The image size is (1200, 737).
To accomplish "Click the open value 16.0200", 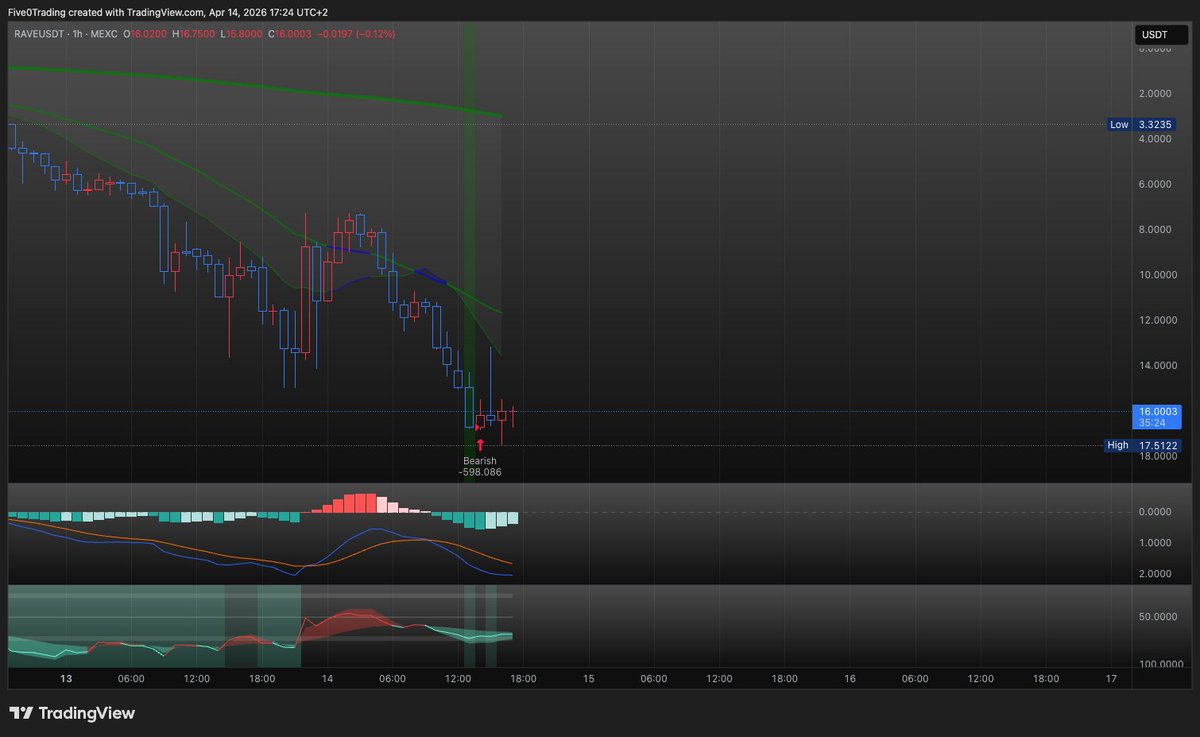I will pyautogui.click(x=149, y=33).
